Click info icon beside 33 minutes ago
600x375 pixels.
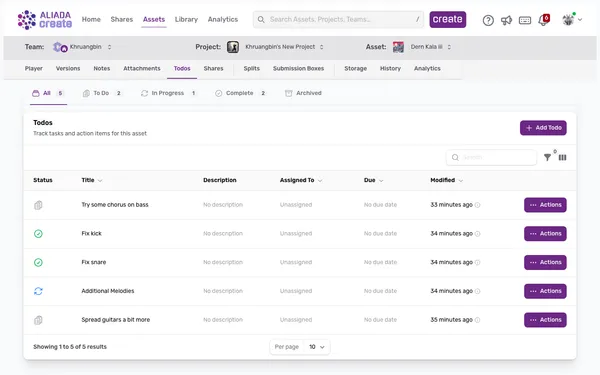[x=477, y=205]
